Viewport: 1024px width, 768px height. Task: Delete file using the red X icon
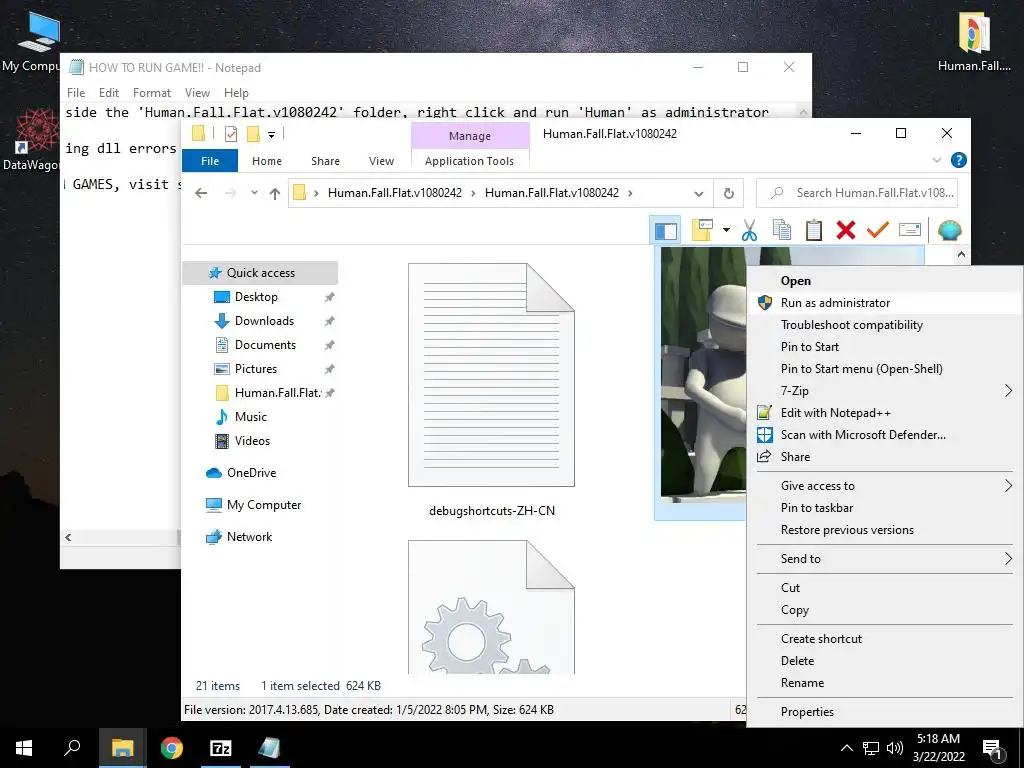(846, 231)
